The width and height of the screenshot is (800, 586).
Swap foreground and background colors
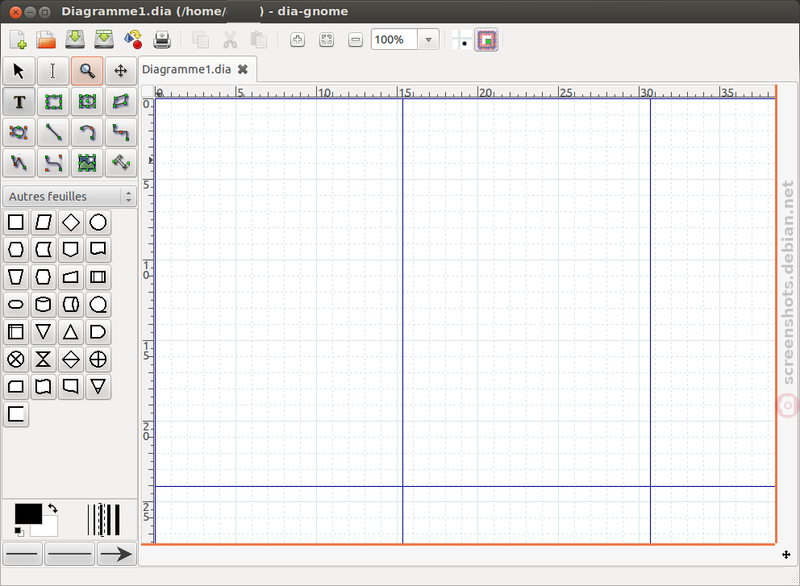[53, 508]
